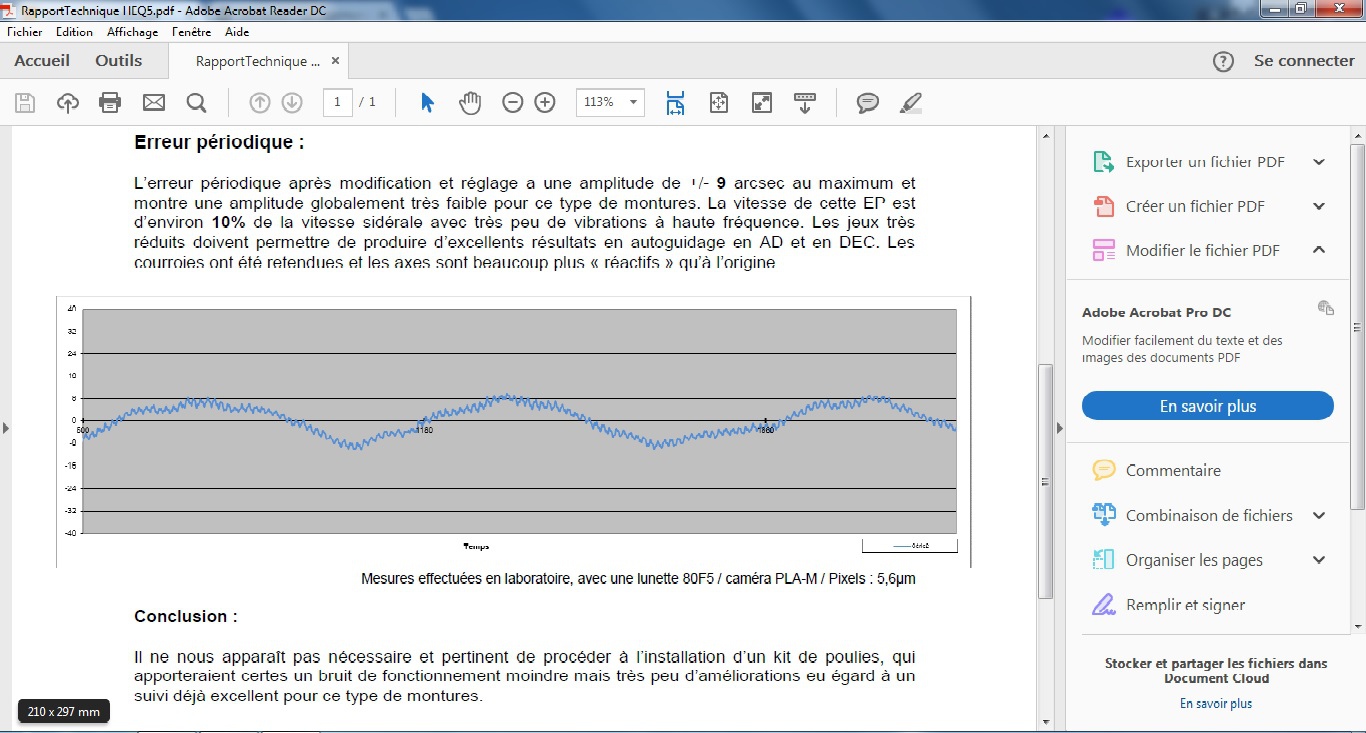Click the blue En savoir plus button
This screenshot has height=733, width=1366.
[x=1208, y=406]
